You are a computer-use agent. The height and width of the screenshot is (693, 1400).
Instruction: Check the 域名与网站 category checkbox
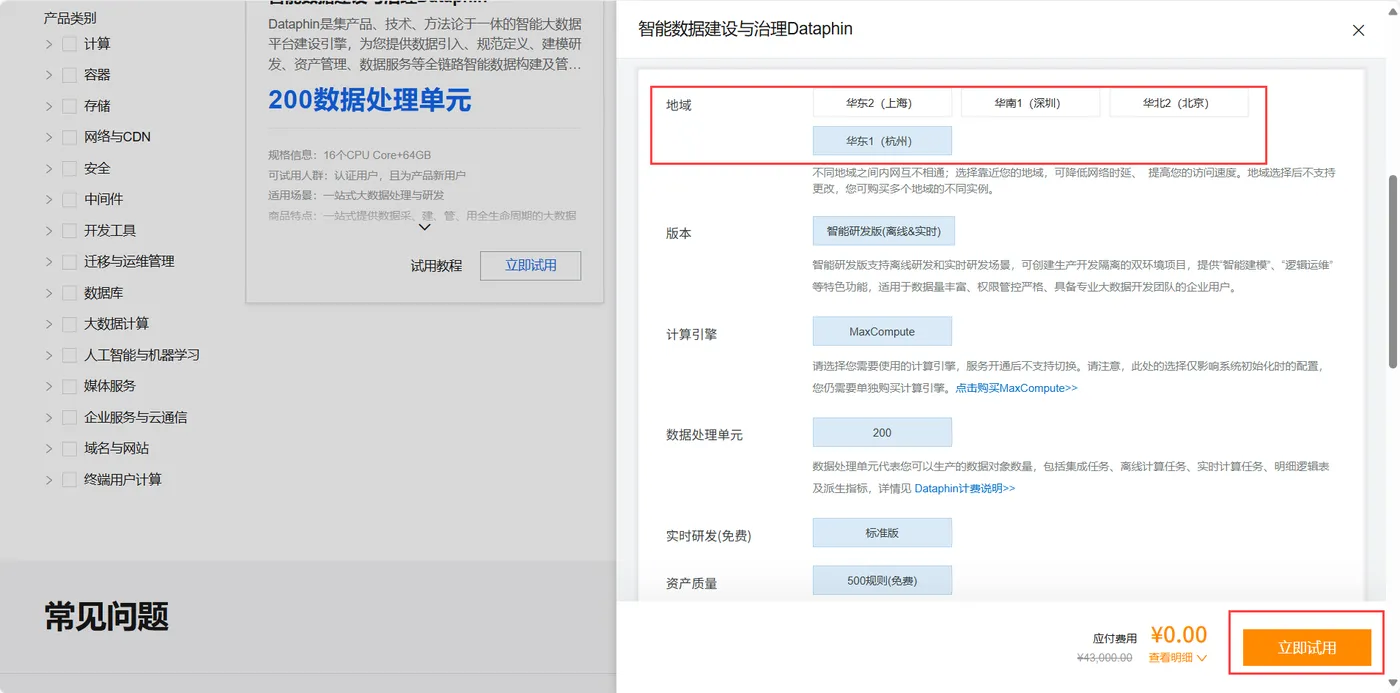click(69, 449)
